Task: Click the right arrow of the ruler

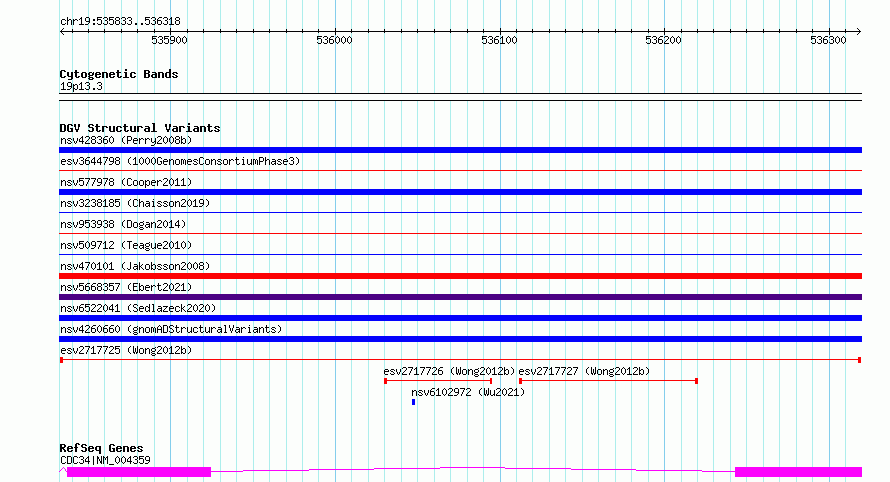Action: [x=859, y=32]
